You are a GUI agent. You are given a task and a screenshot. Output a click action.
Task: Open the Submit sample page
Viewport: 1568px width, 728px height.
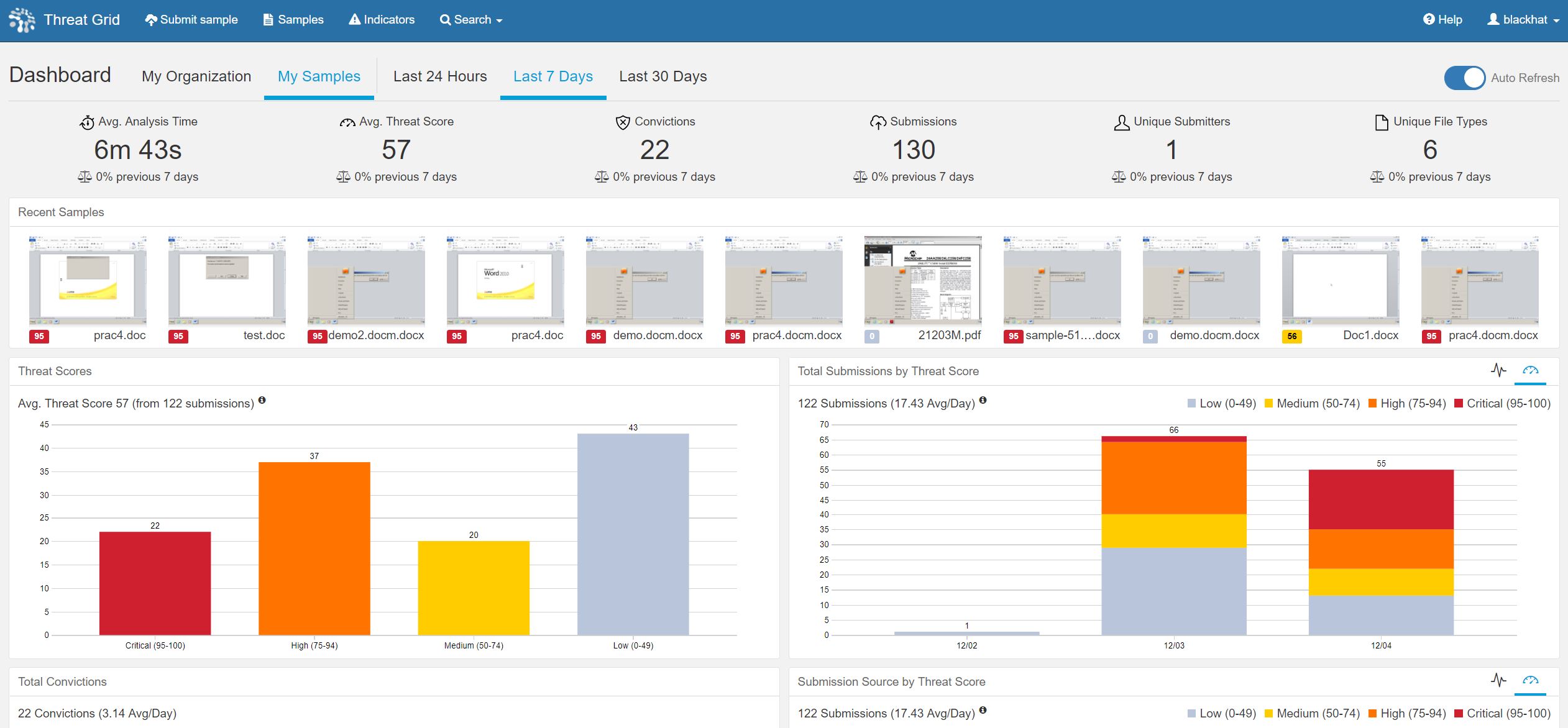coord(191,20)
